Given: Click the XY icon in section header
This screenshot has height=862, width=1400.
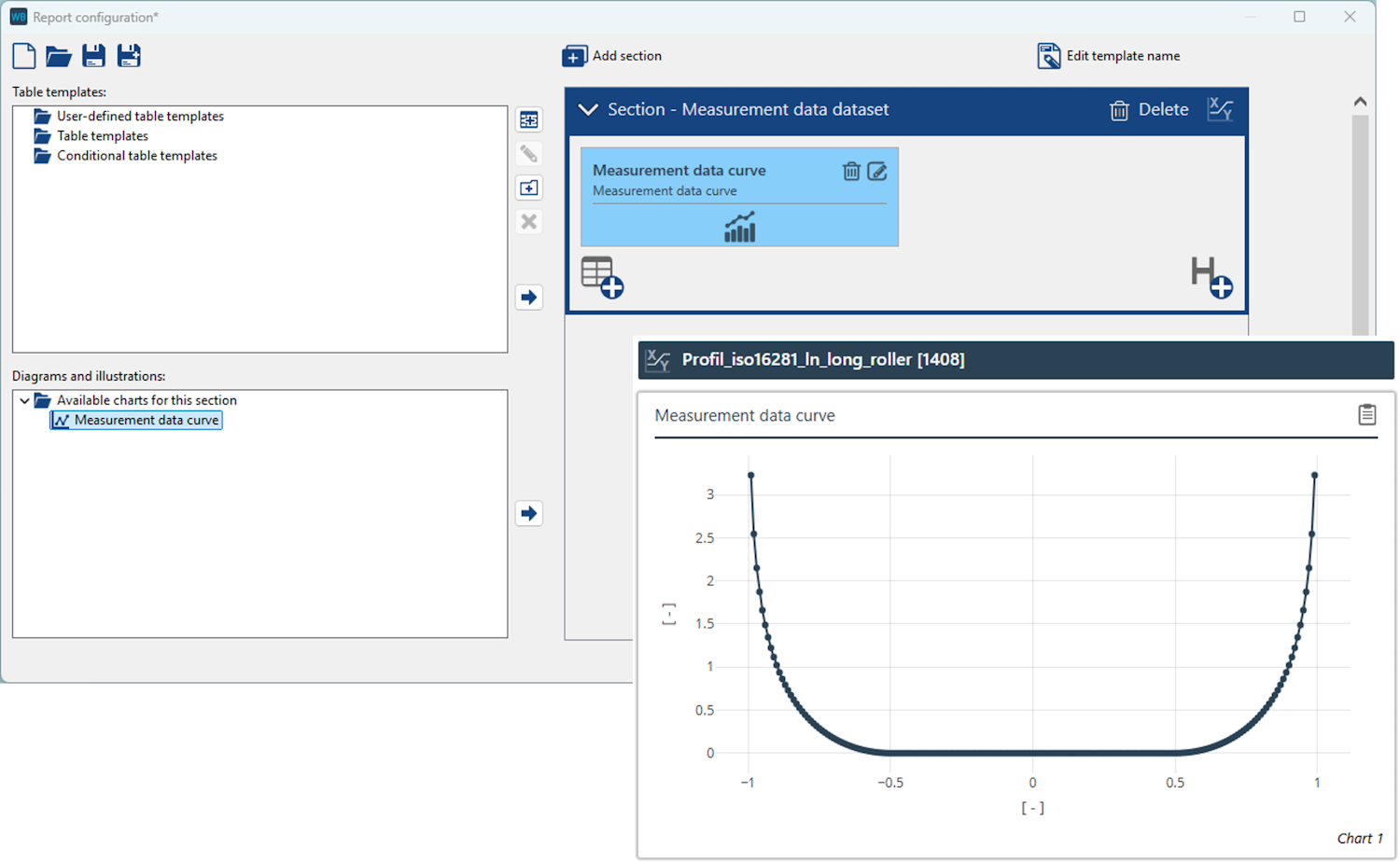Looking at the screenshot, I should (x=1220, y=109).
